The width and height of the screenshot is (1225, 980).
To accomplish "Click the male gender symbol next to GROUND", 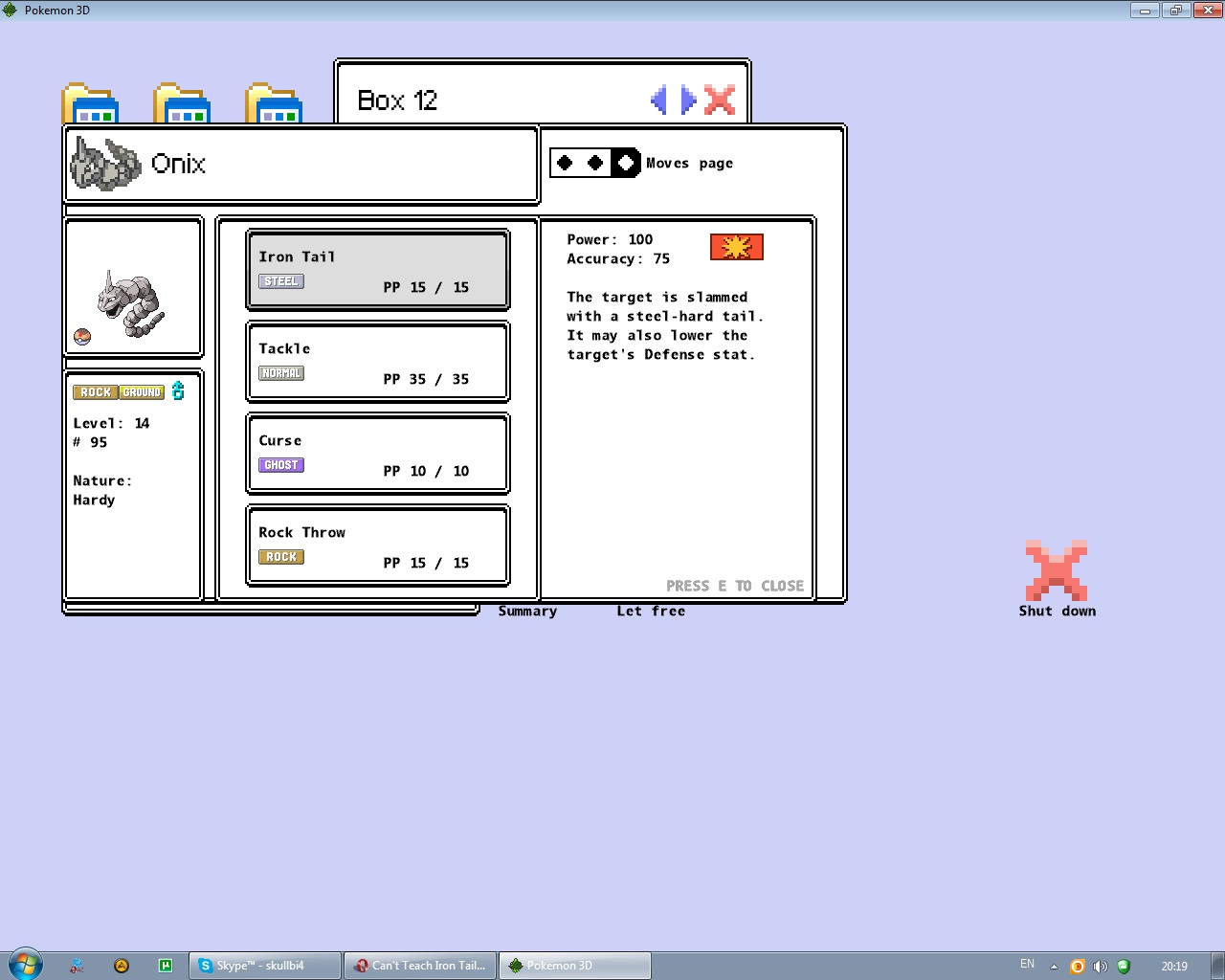I will (x=178, y=390).
